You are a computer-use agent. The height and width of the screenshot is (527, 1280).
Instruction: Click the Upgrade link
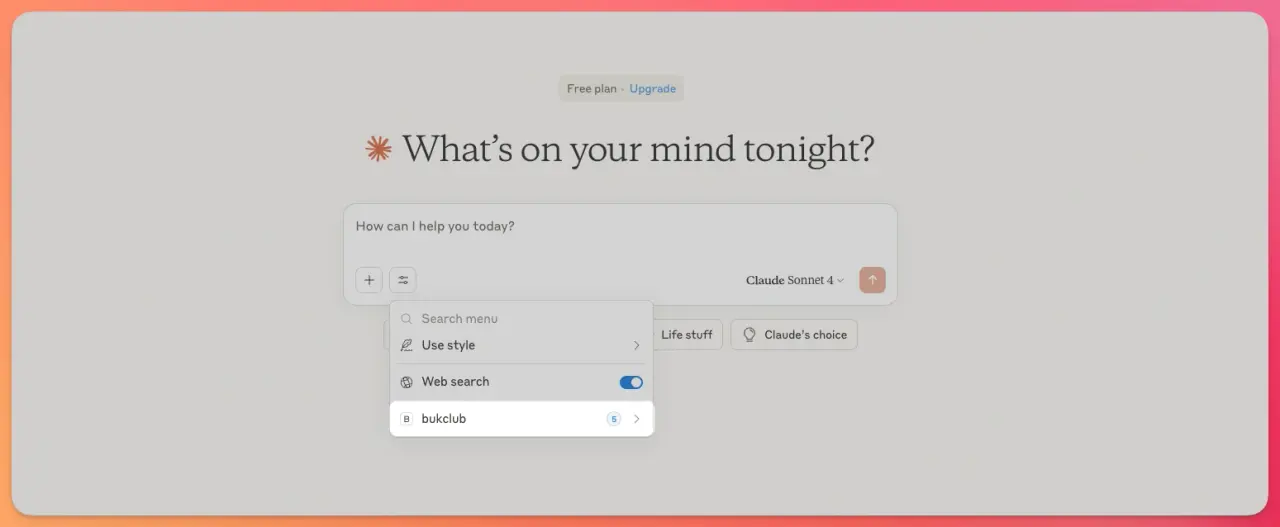coord(652,89)
